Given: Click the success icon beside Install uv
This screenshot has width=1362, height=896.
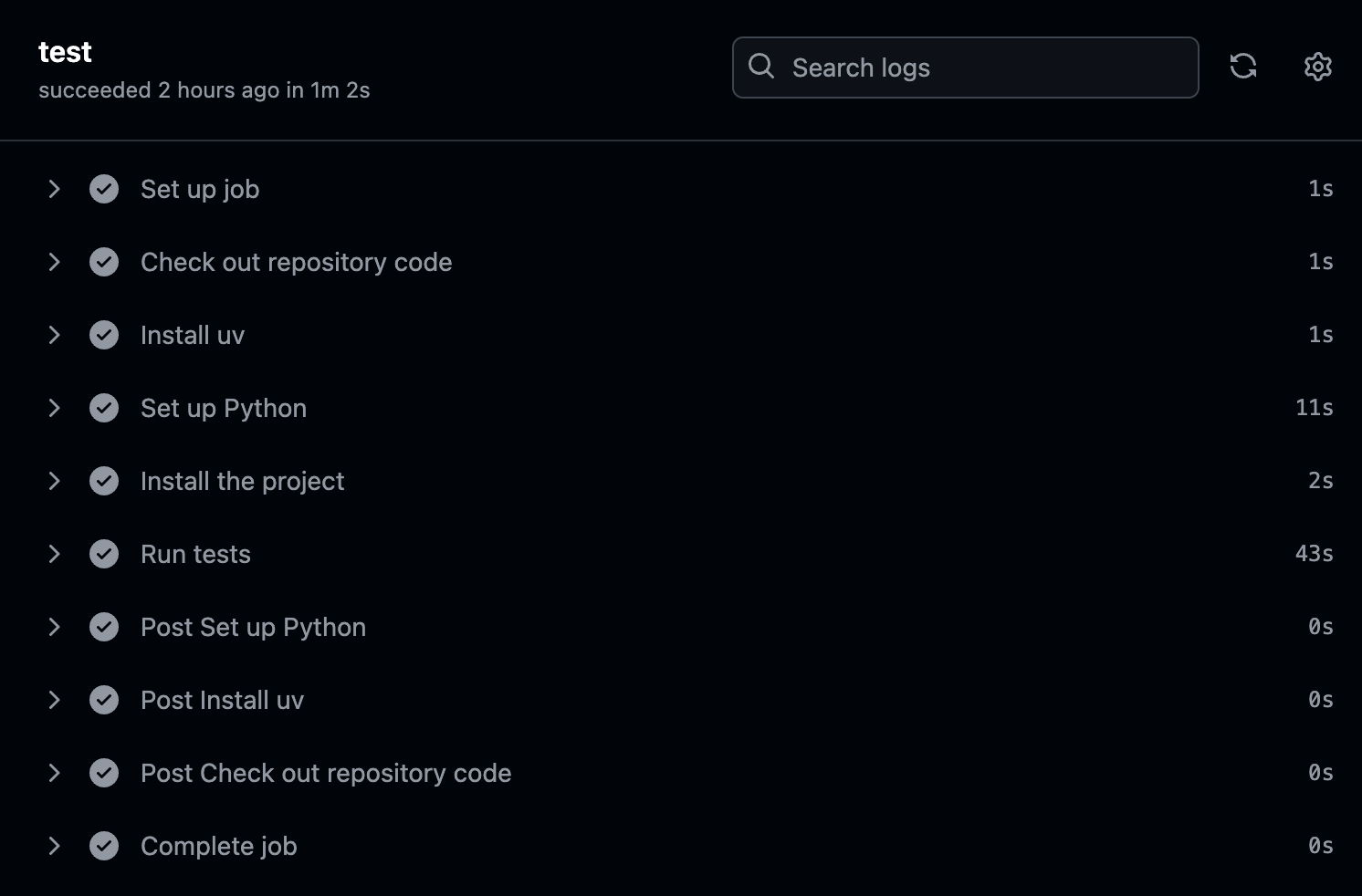Looking at the screenshot, I should pos(104,335).
